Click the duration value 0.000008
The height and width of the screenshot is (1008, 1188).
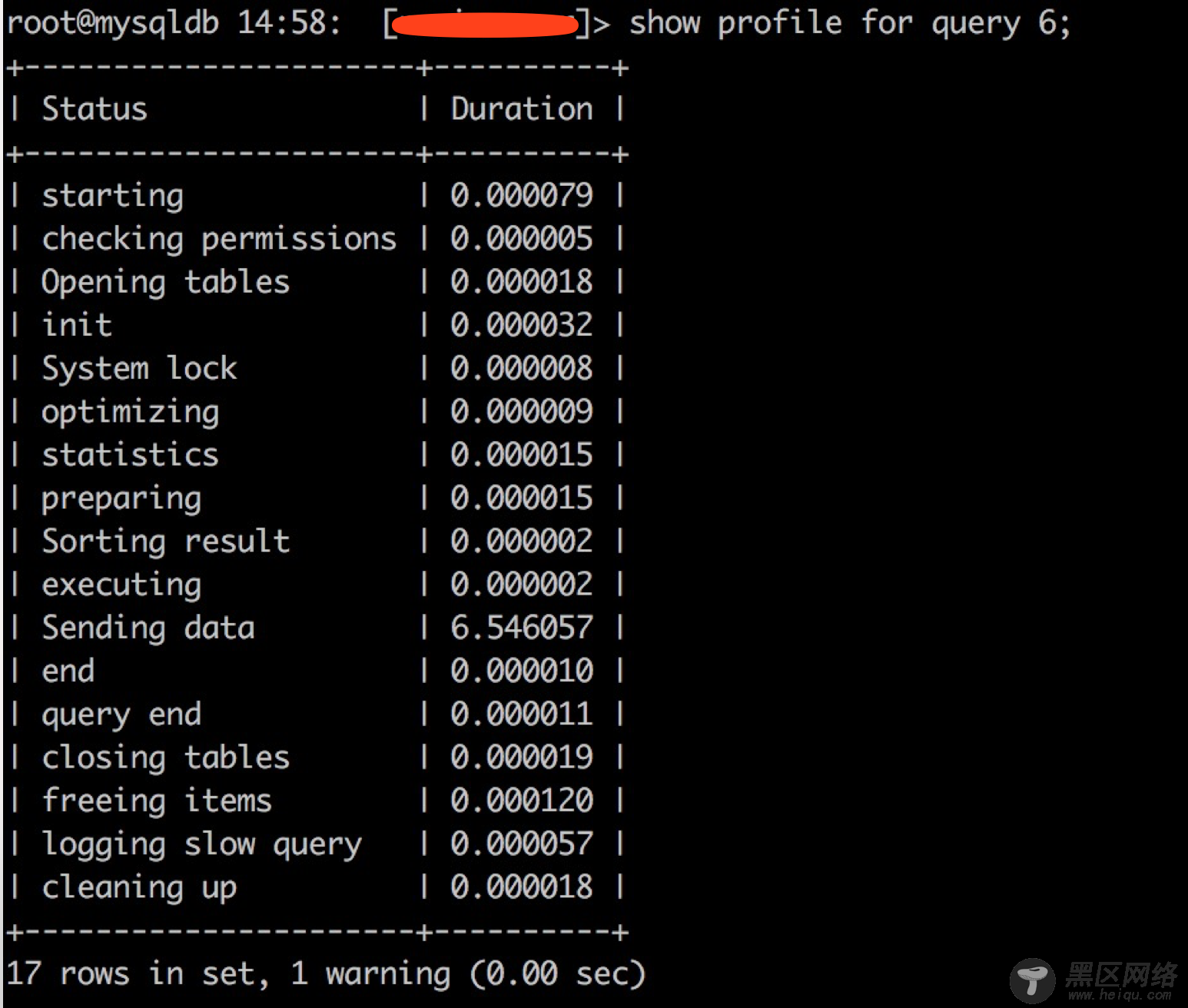(522, 368)
